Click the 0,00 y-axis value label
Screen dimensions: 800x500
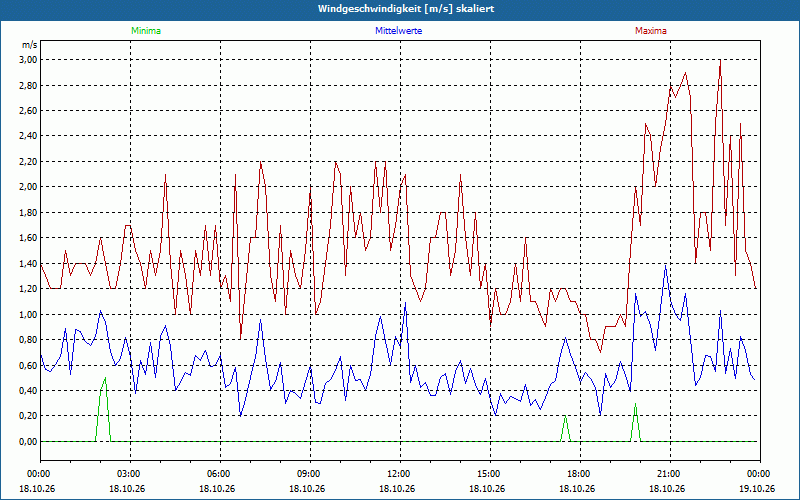click(x=28, y=442)
